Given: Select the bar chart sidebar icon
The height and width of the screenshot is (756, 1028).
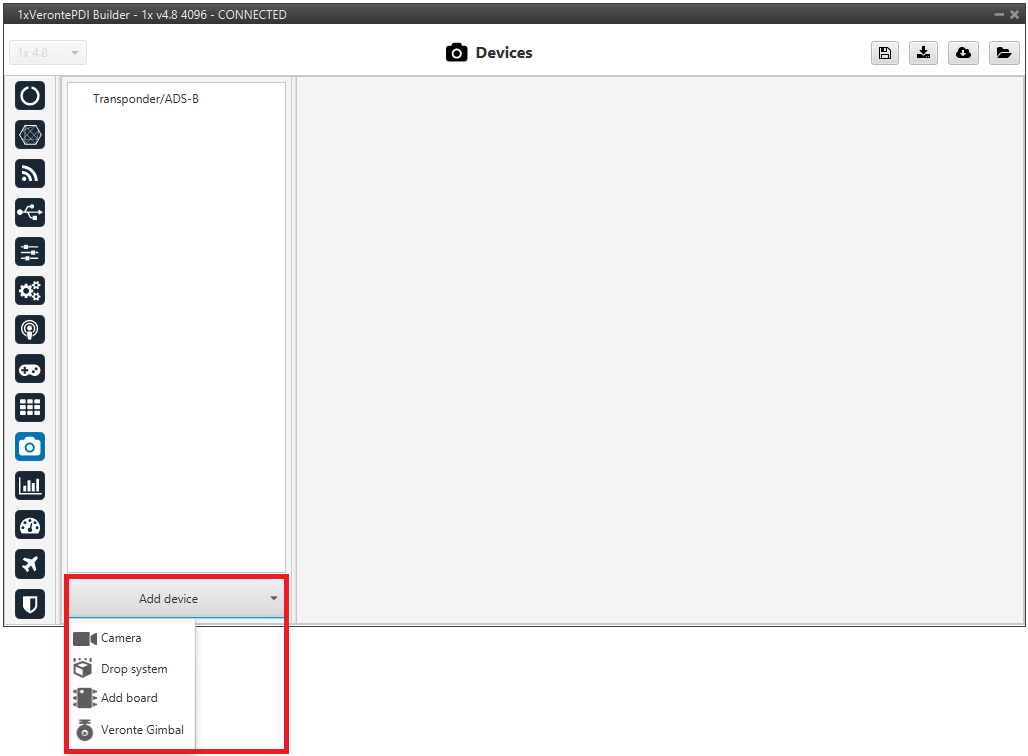Looking at the screenshot, I should pos(30,486).
